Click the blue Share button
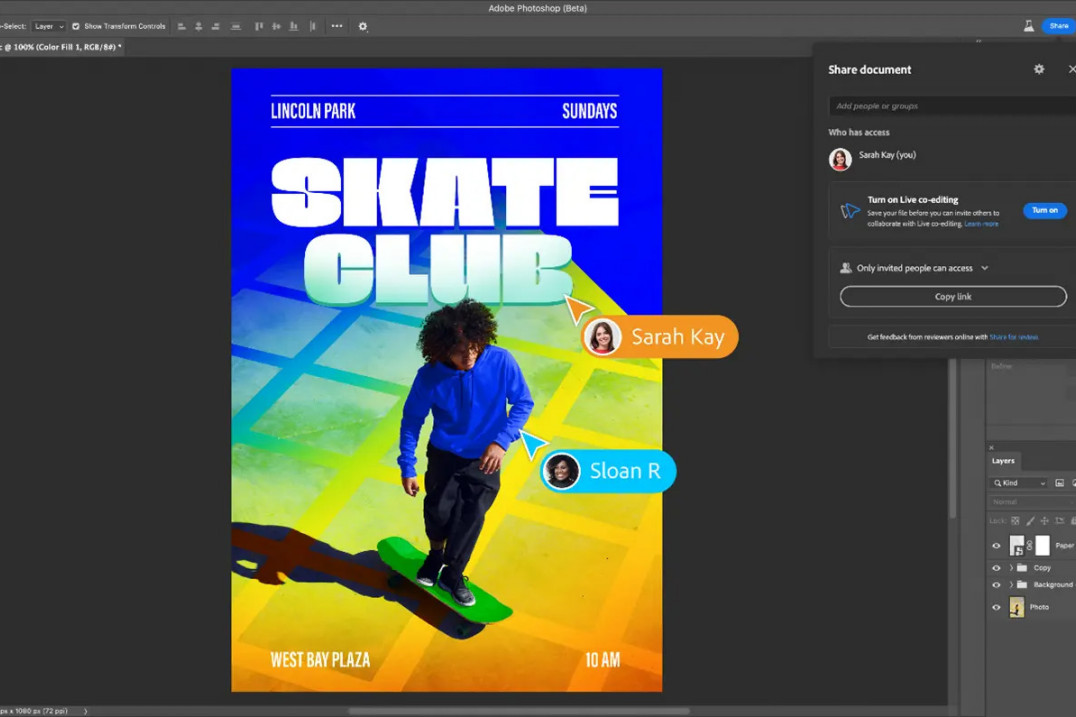 pos(1059,26)
